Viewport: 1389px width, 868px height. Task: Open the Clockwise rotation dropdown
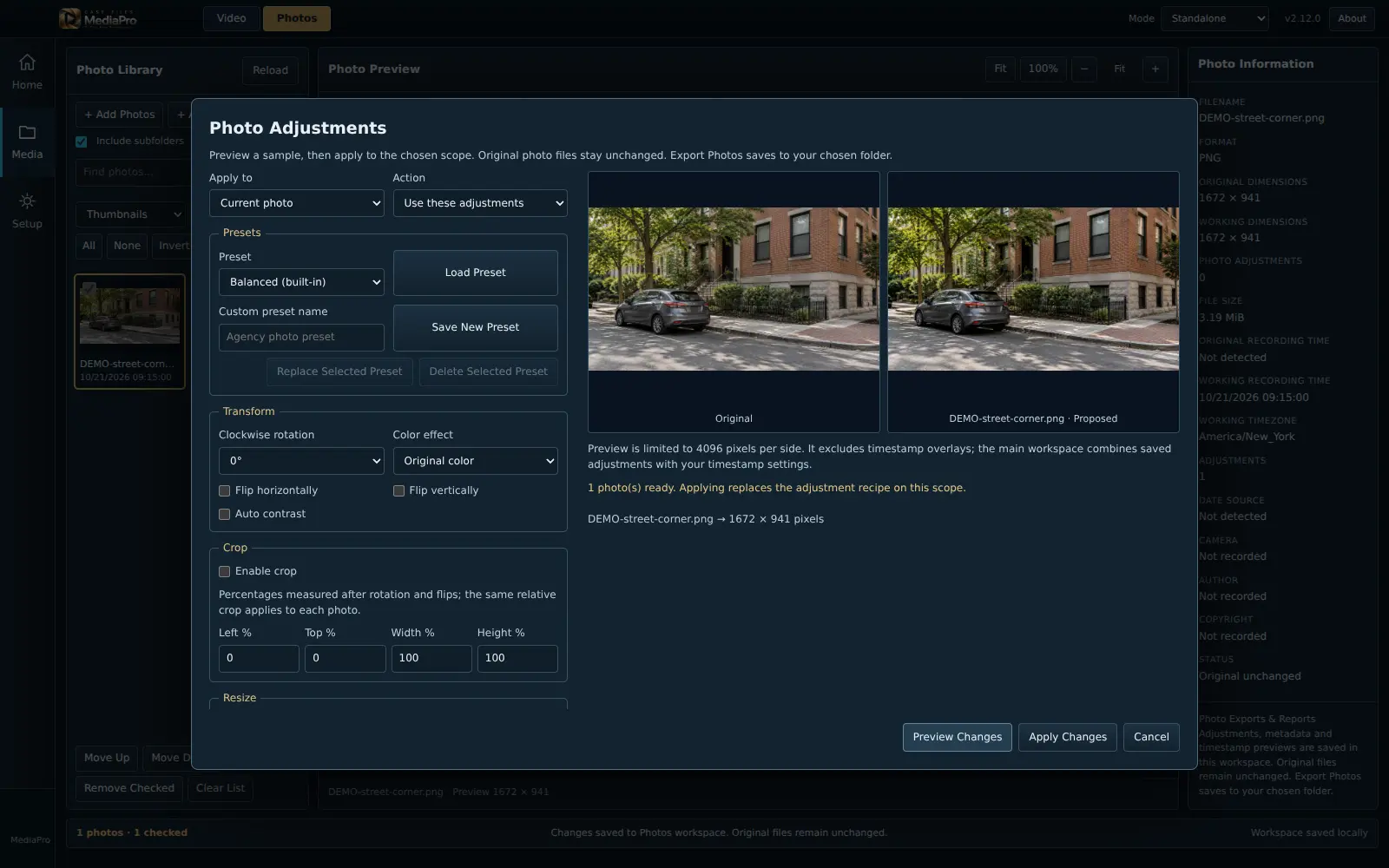pos(301,461)
